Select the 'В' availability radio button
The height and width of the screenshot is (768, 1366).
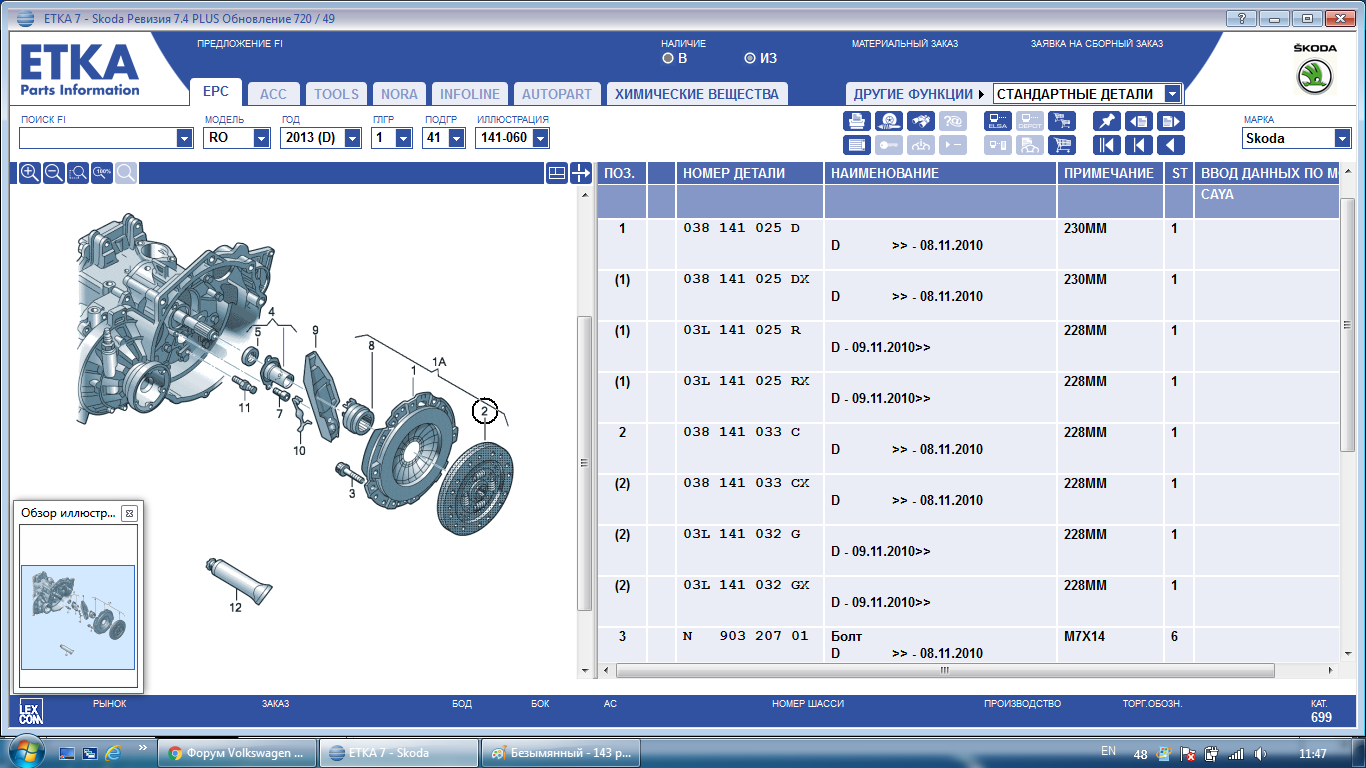pos(668,58)
